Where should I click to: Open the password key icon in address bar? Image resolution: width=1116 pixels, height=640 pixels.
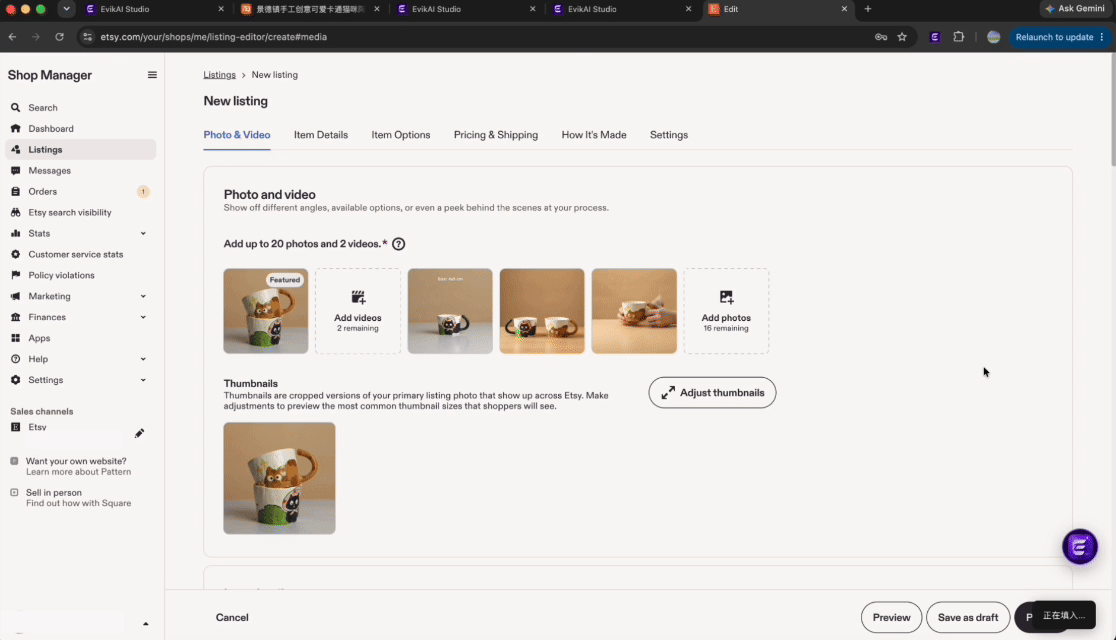pyautogui.click(x=880, y=37)
